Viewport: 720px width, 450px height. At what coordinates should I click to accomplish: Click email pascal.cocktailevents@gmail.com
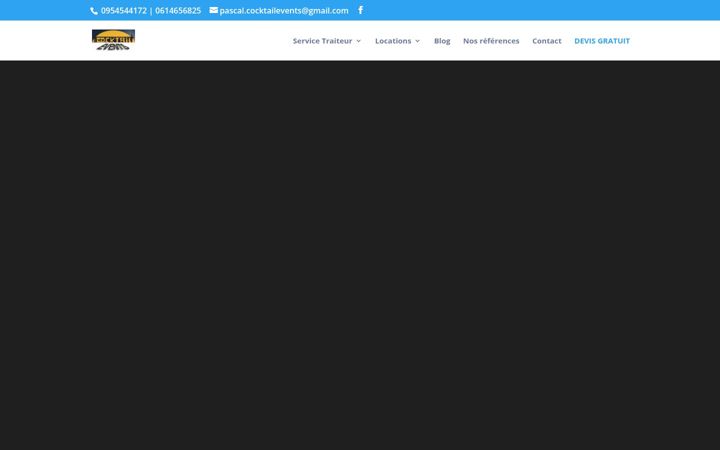coord(284,11)
